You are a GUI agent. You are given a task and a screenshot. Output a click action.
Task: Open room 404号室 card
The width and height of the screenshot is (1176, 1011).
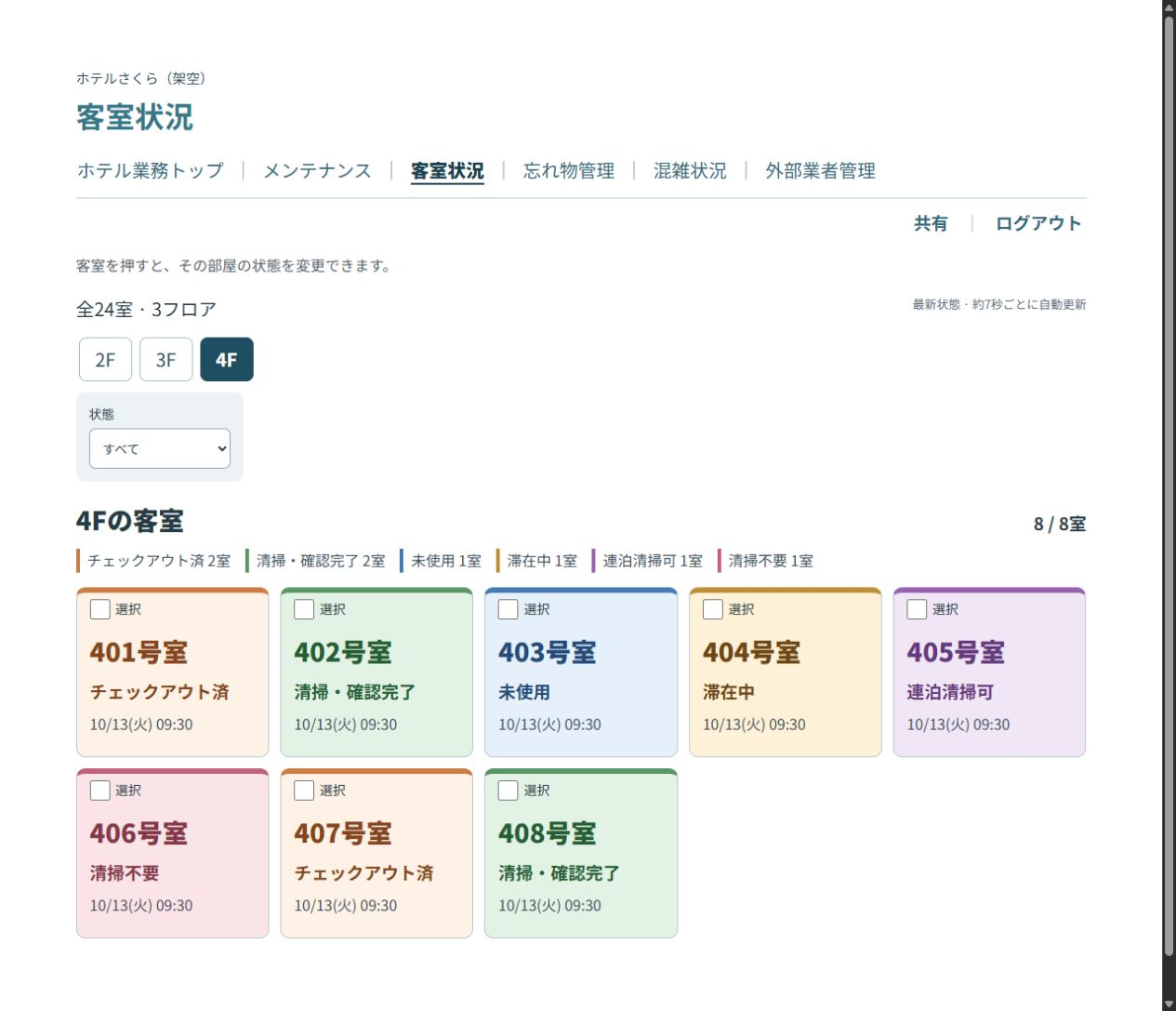coord(786,672)
